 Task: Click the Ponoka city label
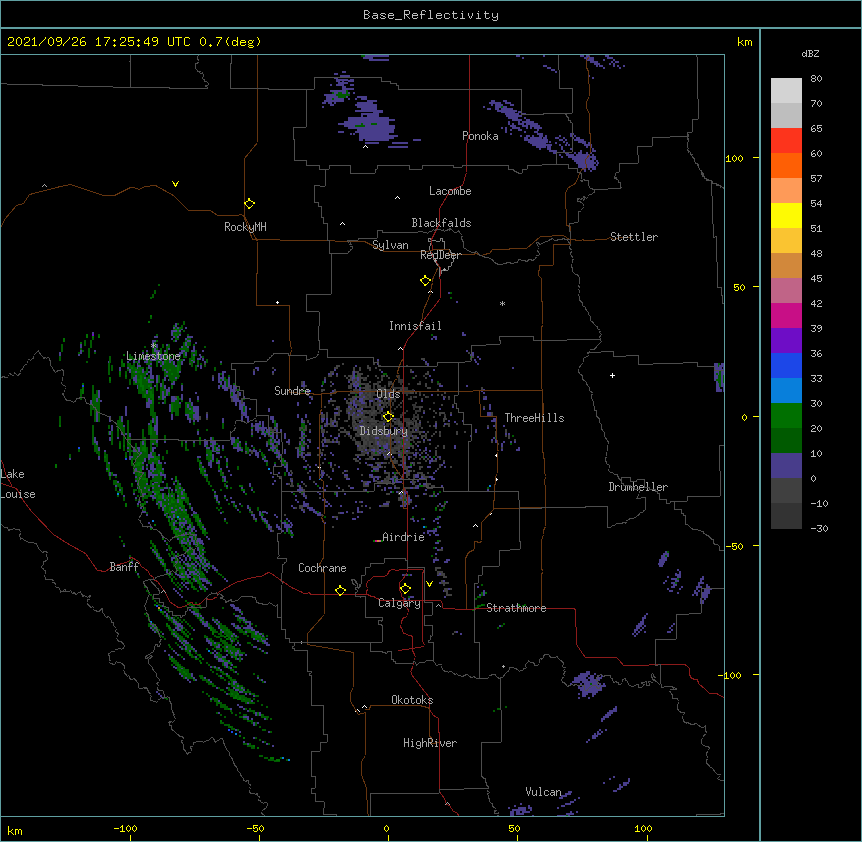click(x=480, y=136)
